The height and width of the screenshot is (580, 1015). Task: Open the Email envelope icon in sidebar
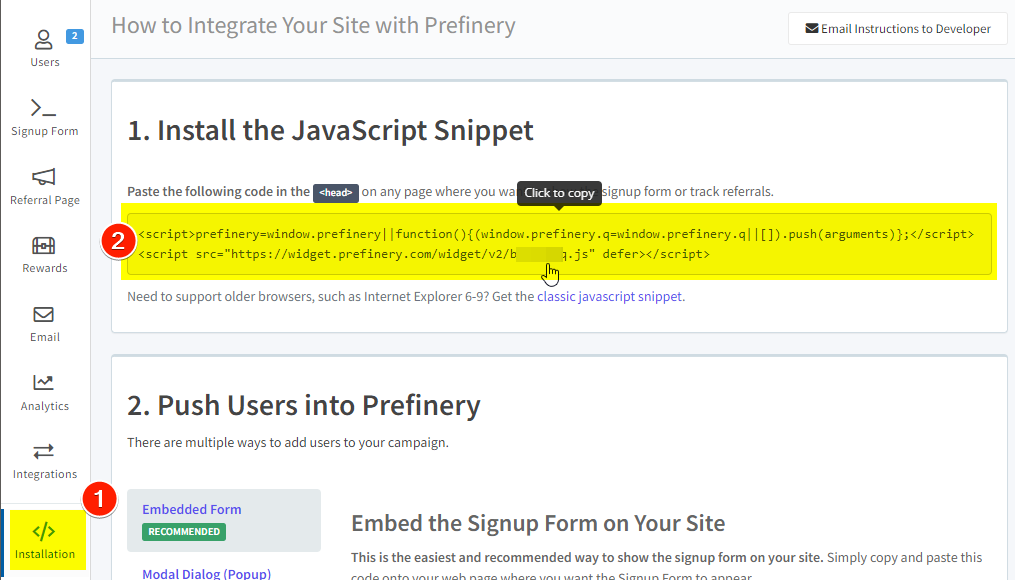tap(44, 314)
